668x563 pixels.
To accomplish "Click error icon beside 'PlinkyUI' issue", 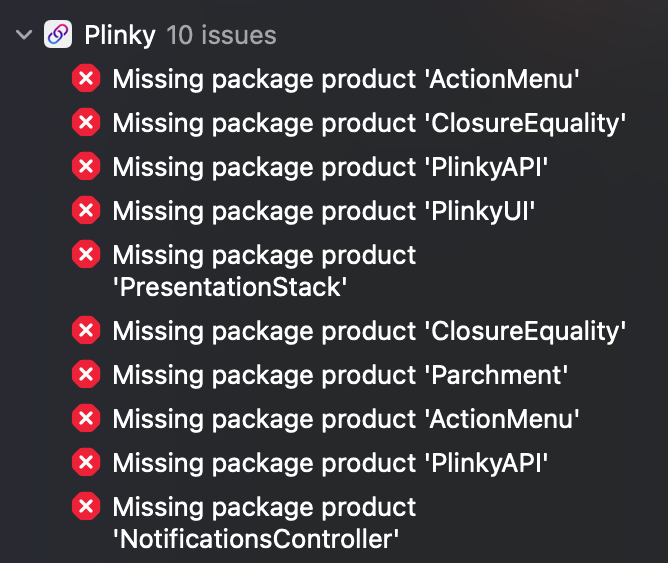I will click(86, 210).
